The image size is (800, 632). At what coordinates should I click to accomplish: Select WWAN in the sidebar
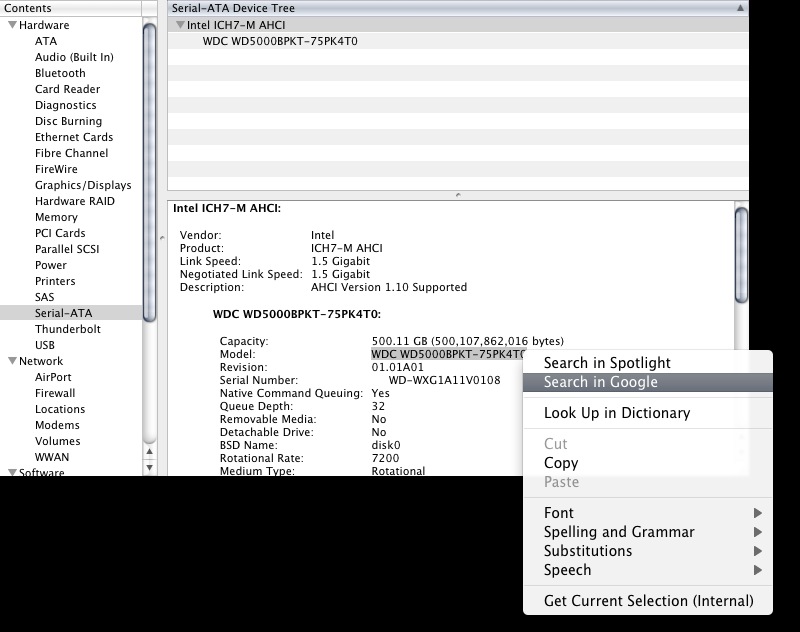(x=52, y=457)
